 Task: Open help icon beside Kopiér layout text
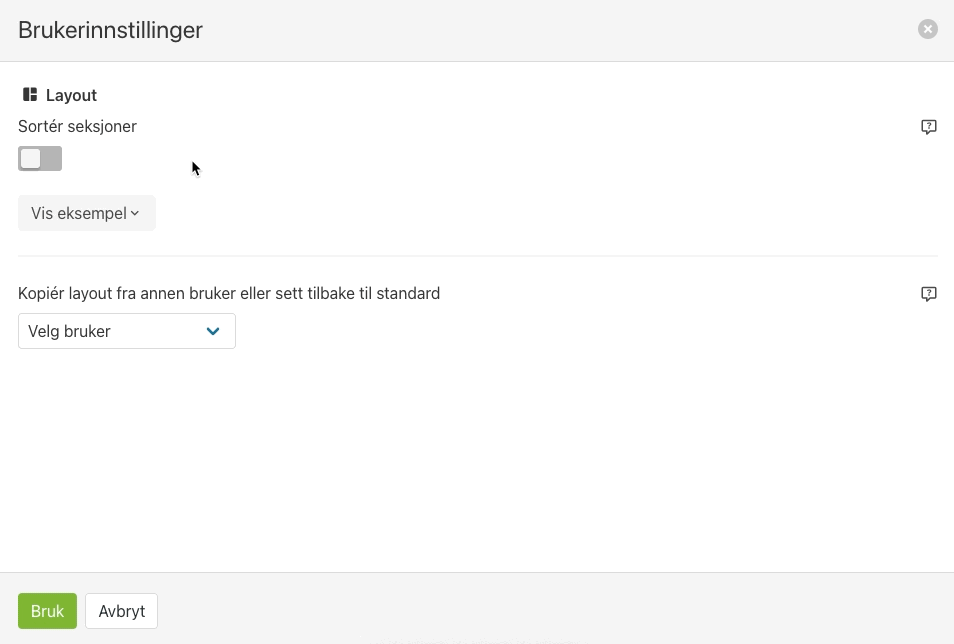(928, 294)
